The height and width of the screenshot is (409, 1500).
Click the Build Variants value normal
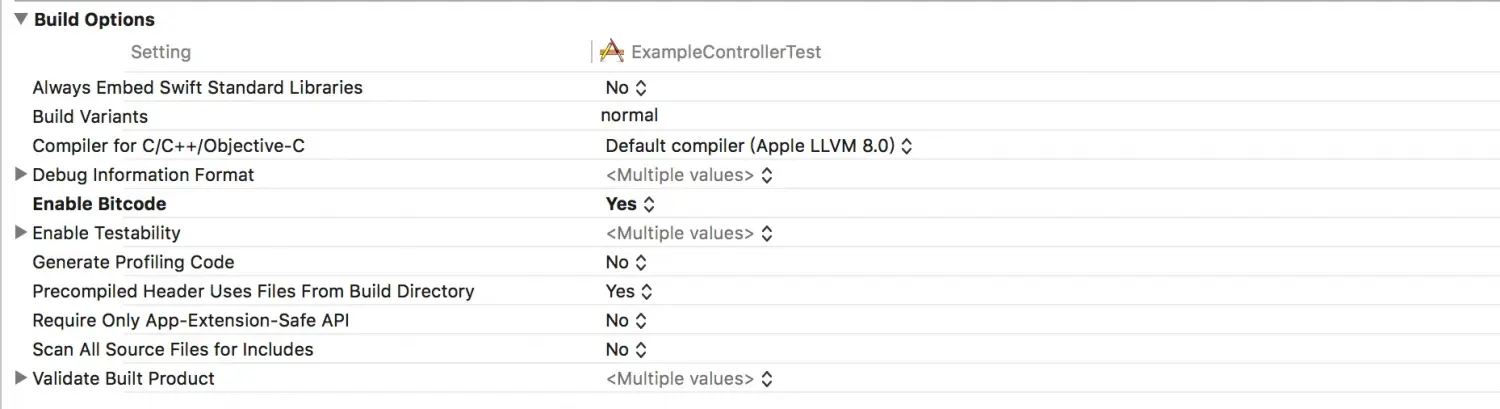pos(629,116)
